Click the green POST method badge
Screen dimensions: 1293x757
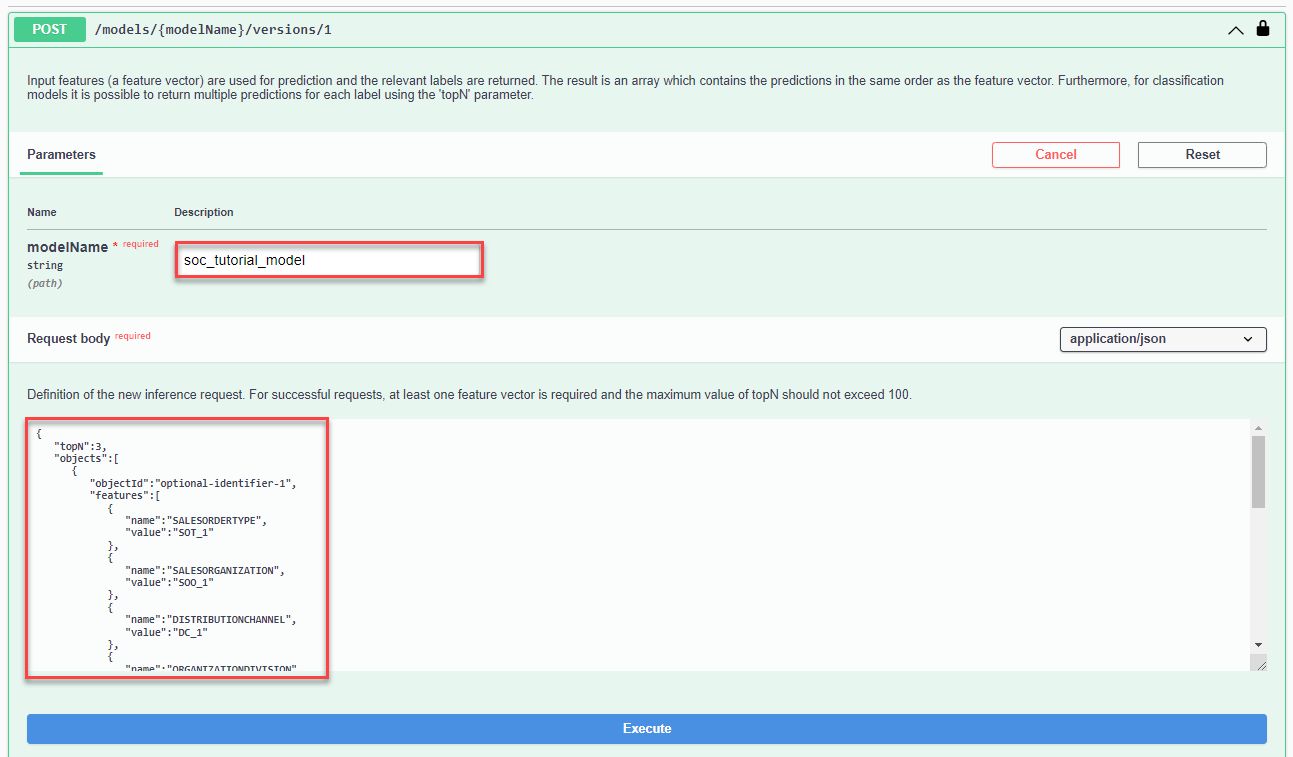coord(49,29)
